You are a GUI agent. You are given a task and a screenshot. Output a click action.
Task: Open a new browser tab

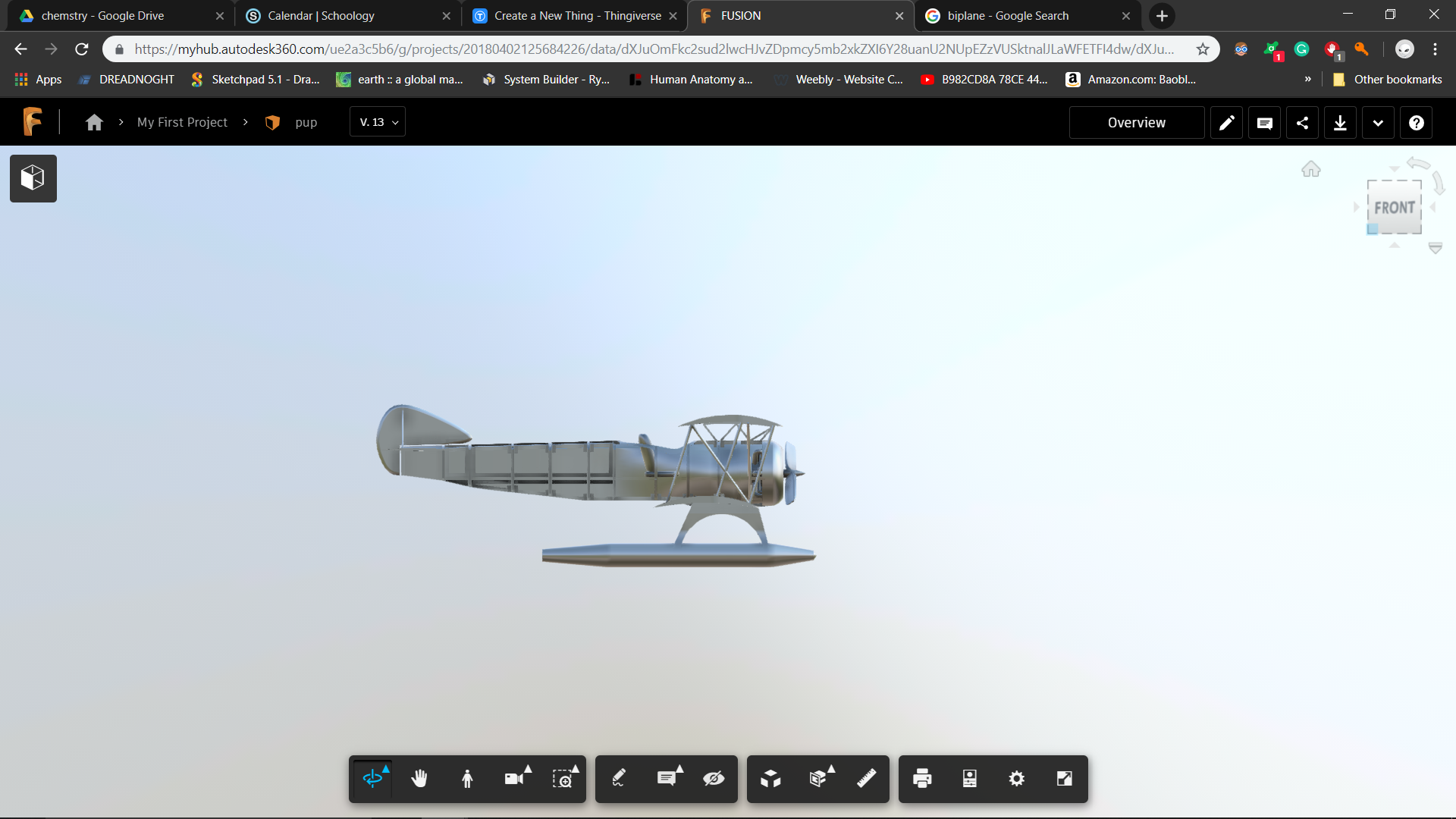pyautogui.click(x=1162, y=16)
